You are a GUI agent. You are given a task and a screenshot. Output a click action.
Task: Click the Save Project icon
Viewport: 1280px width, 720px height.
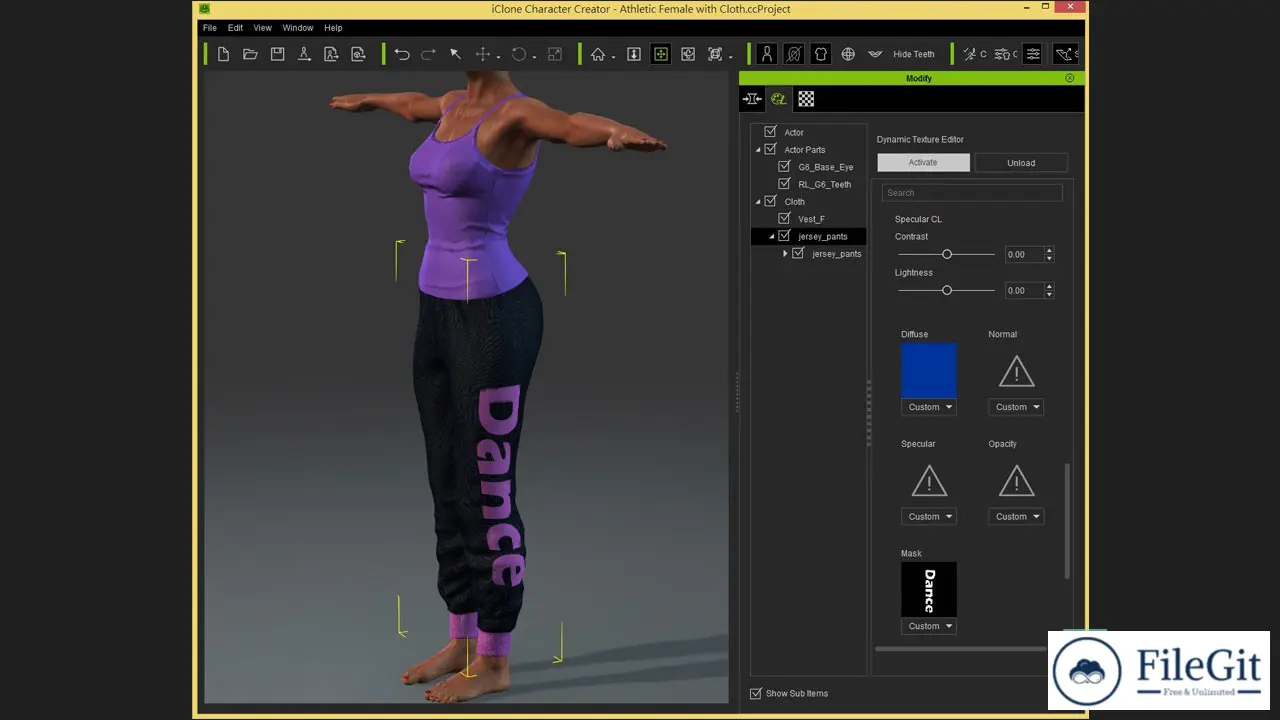tap(277, 54)
